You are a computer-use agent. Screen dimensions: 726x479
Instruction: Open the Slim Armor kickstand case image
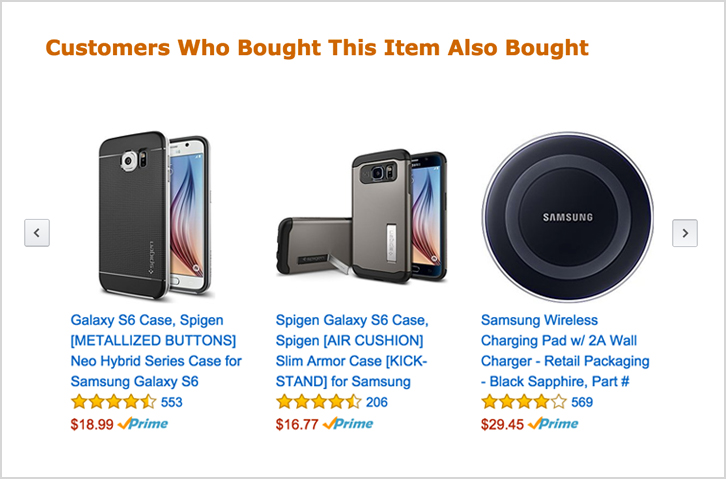362,216
